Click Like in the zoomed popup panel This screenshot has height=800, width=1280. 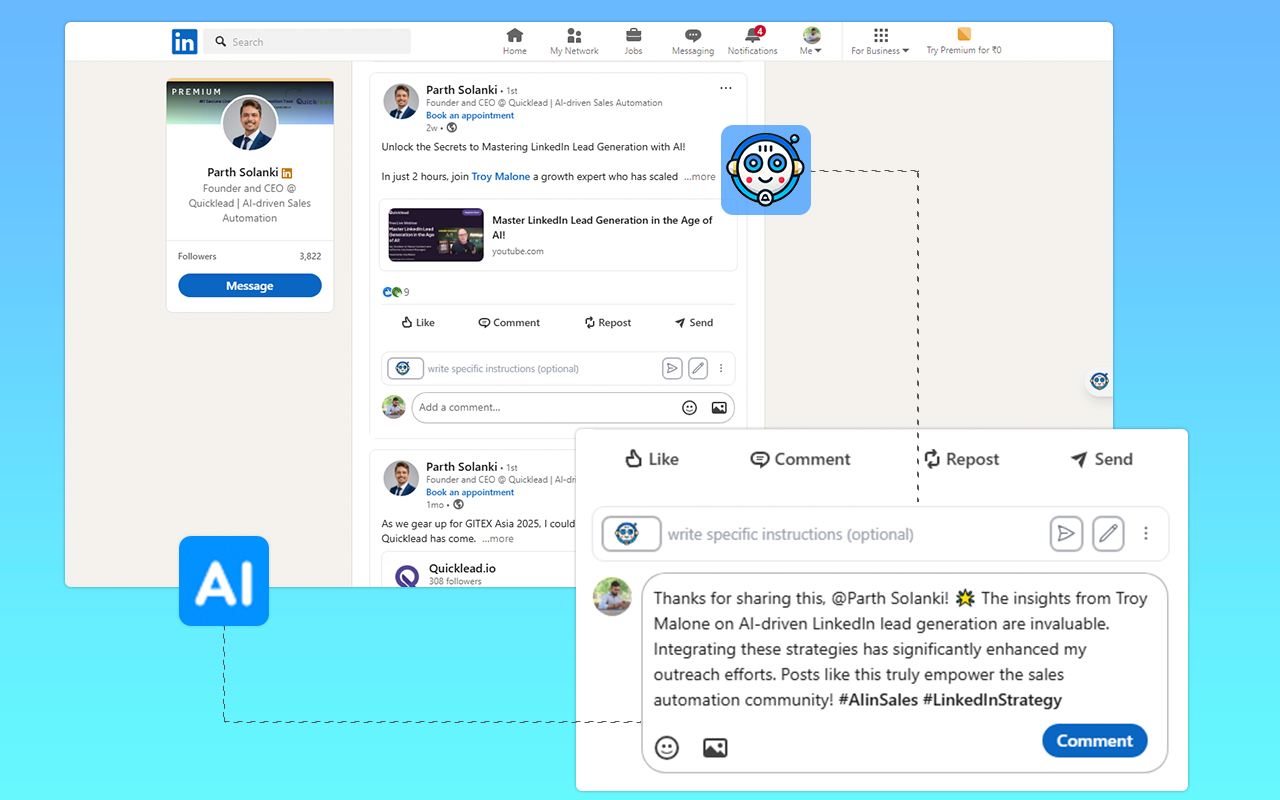651,459
